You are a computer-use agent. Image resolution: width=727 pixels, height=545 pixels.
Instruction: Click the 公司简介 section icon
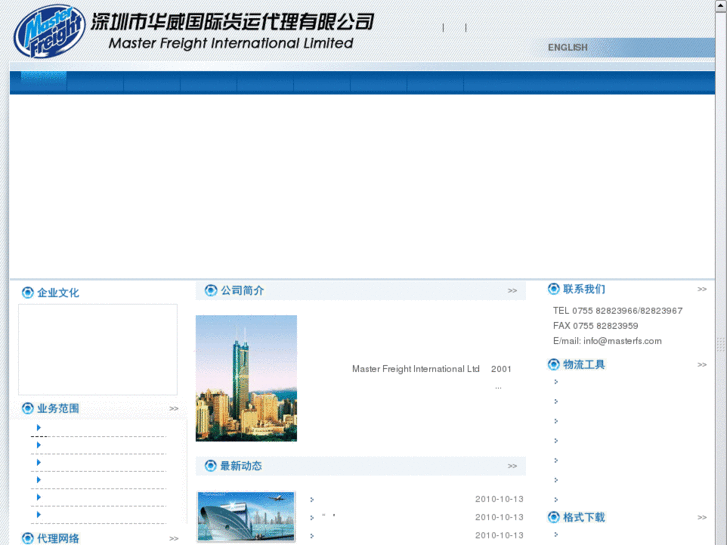(211, 290)
